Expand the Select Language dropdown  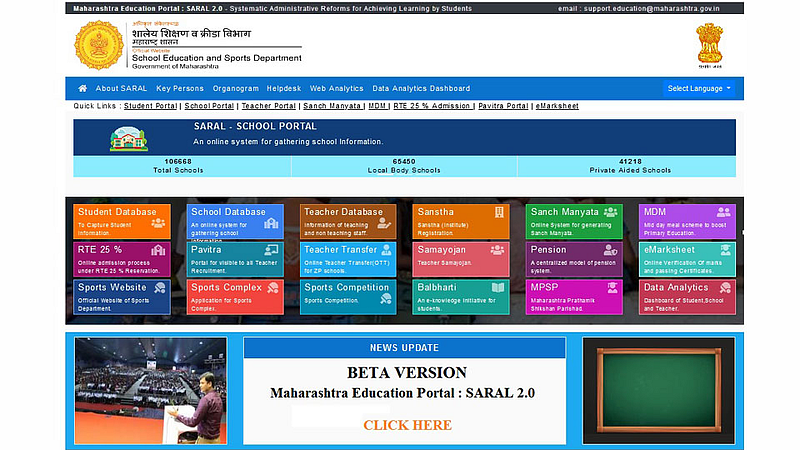coord(699,88)
